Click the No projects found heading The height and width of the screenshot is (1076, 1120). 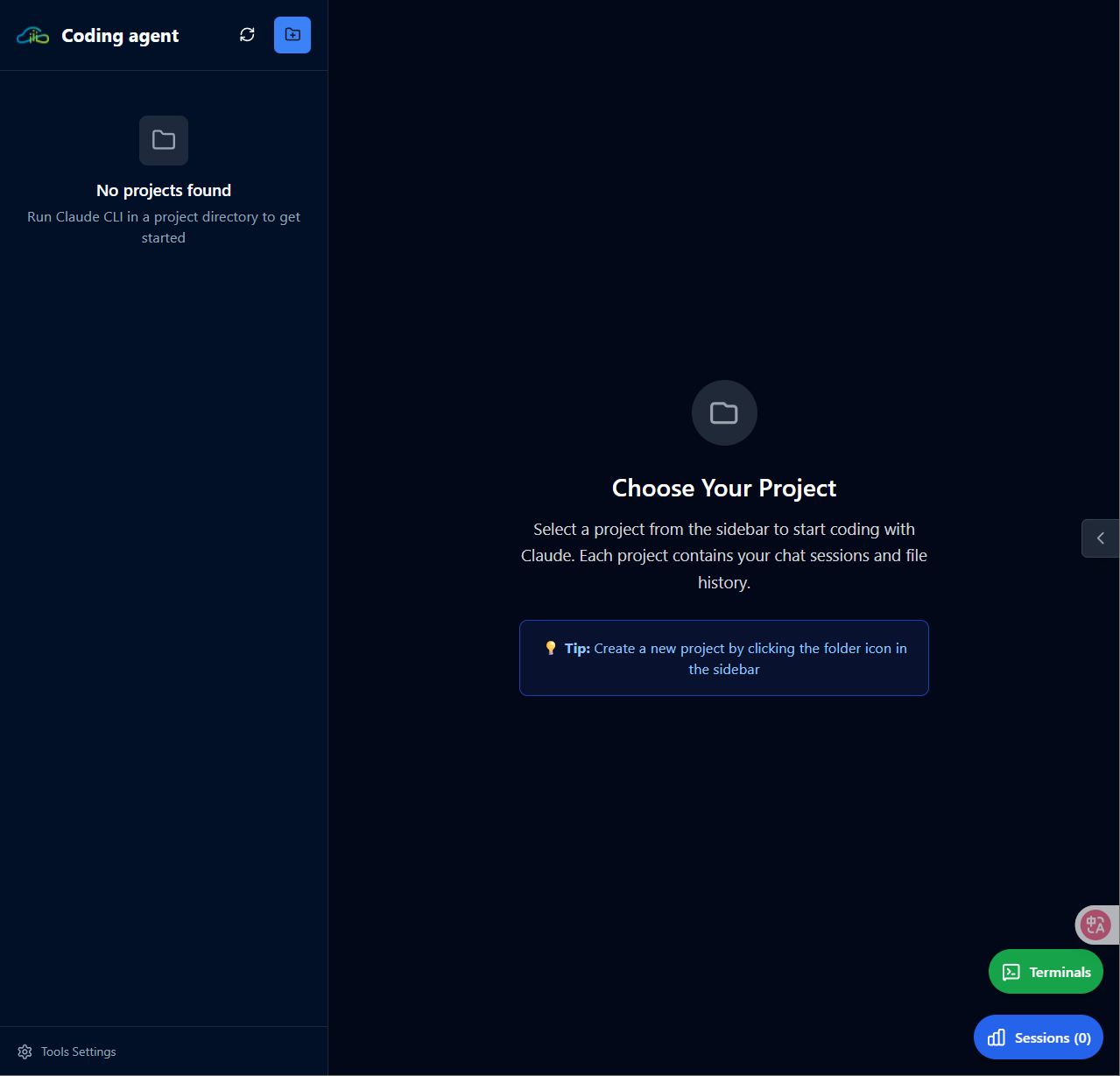164,190
